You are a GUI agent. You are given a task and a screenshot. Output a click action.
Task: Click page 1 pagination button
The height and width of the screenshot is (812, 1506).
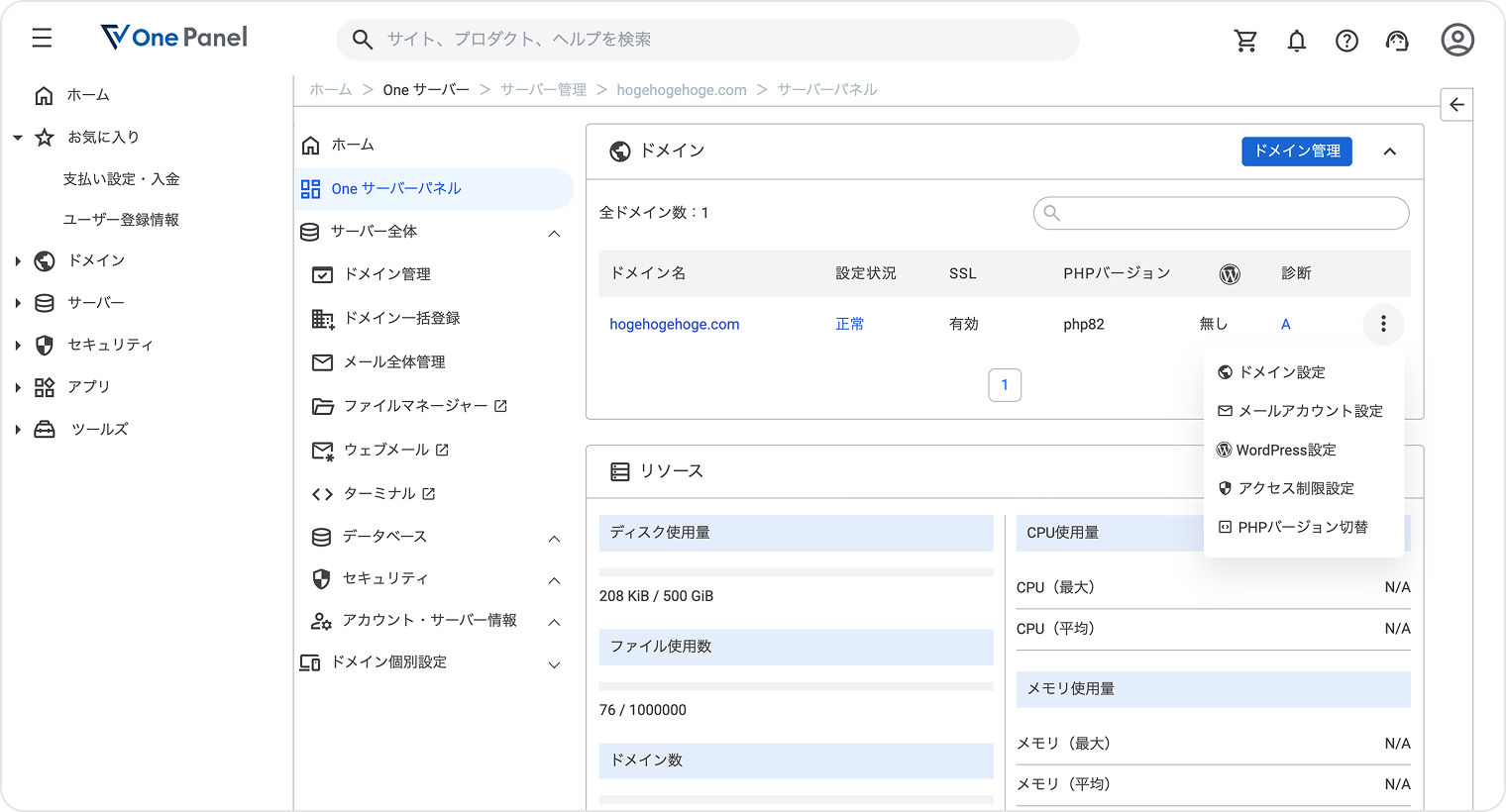tap(1005, 385)
